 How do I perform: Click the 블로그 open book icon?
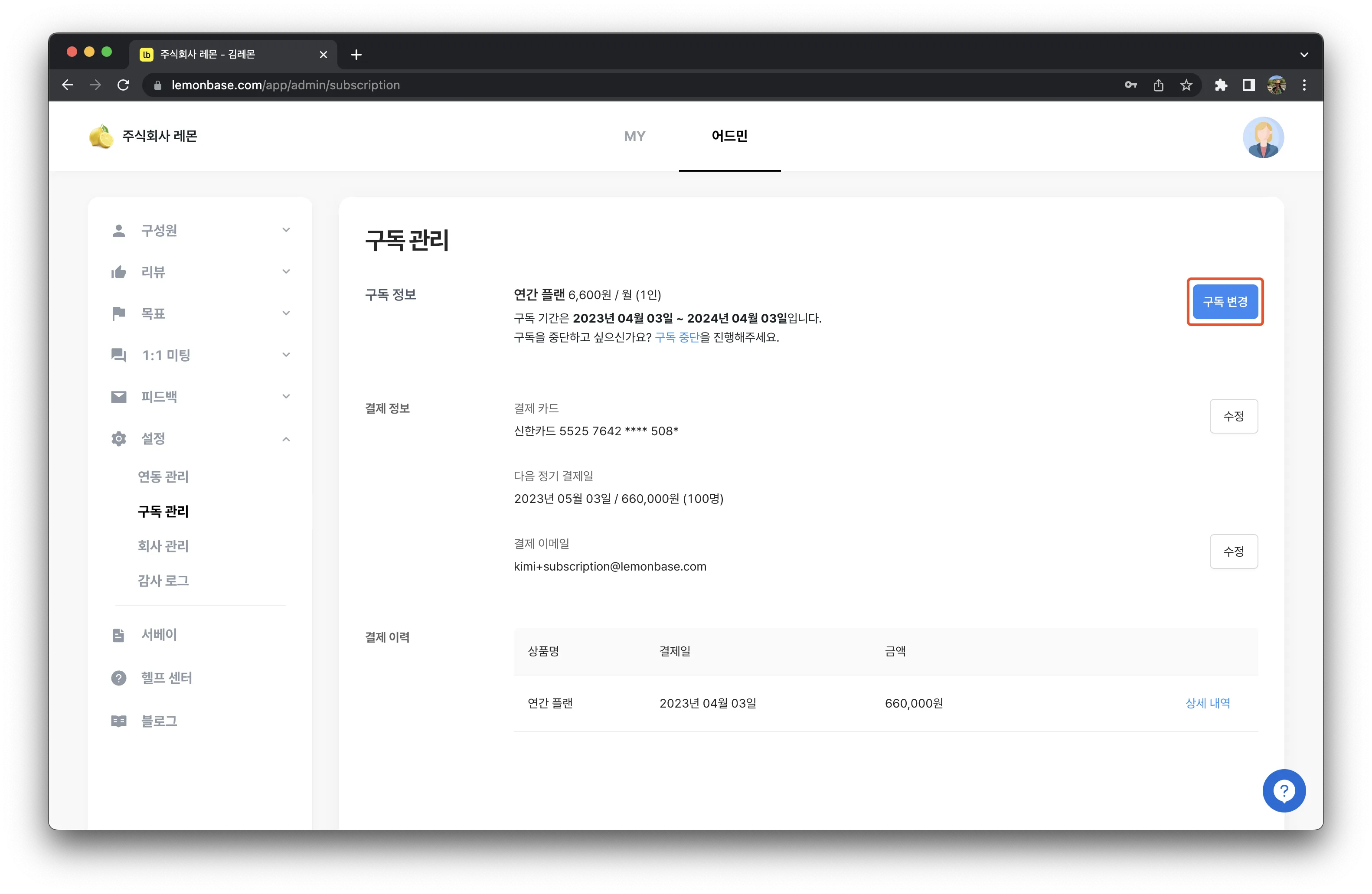click(x=119, y=721)
